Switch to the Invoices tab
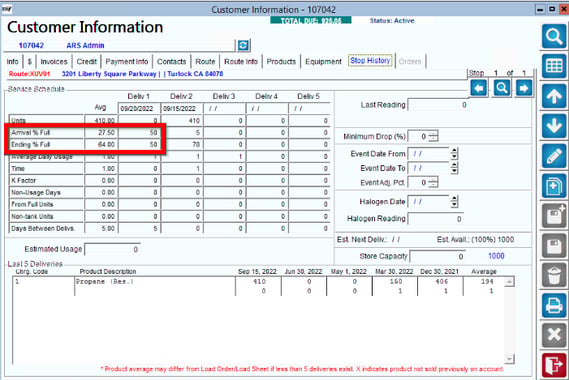 click(54, 61)
